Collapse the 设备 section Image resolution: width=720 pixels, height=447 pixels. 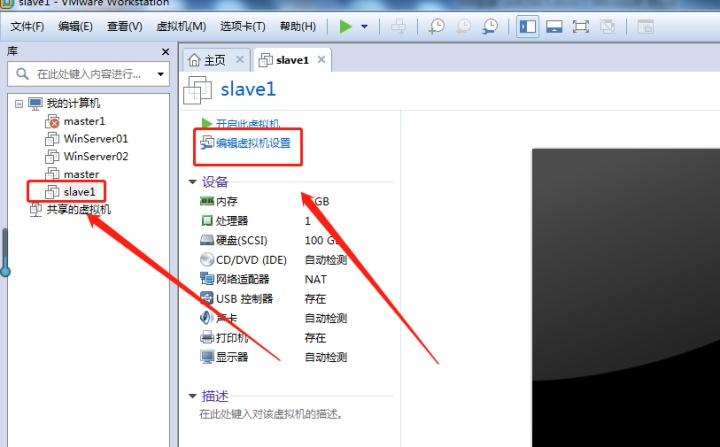tap(192, 182)
